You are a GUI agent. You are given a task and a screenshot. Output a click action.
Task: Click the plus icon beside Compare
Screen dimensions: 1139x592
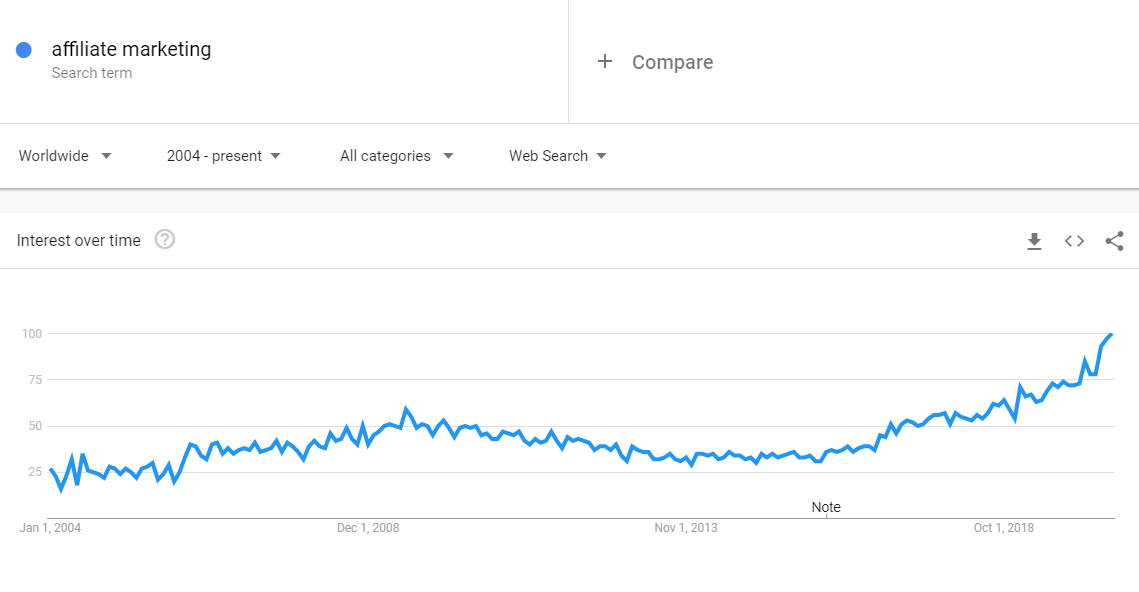click(x=604, y=62)
